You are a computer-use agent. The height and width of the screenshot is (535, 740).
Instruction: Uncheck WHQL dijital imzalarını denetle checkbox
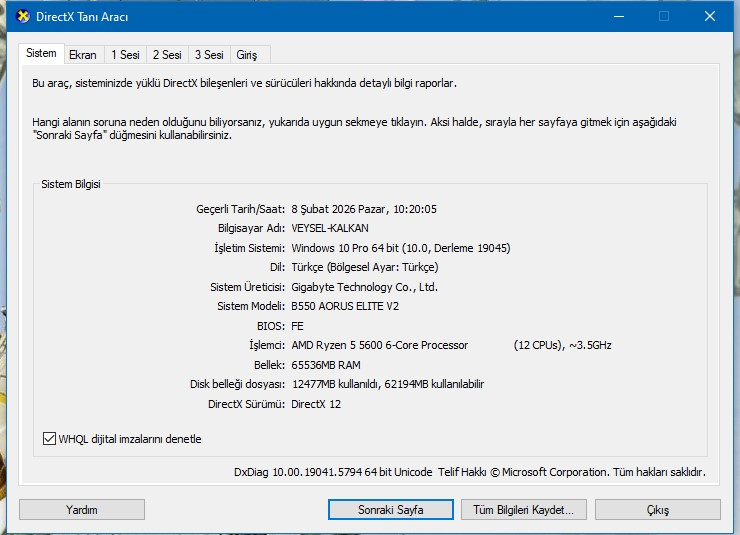49,439
